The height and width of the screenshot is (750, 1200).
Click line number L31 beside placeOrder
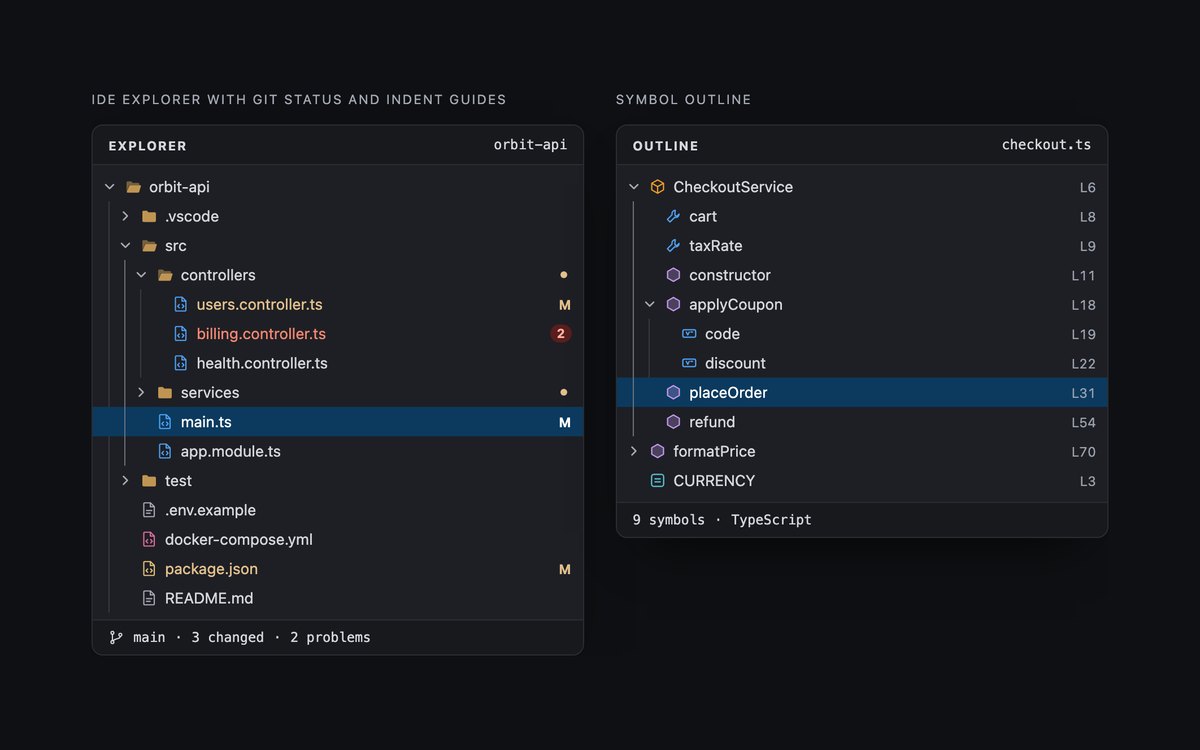pos(1084,393)
